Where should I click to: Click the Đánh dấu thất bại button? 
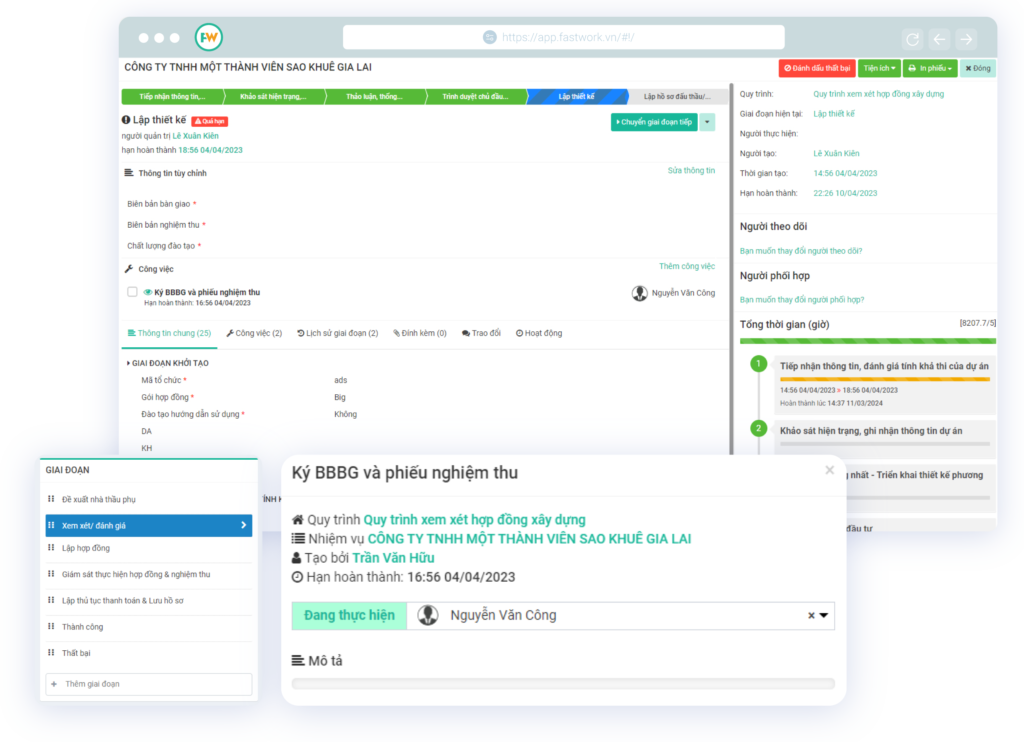[x=817, y=68]
